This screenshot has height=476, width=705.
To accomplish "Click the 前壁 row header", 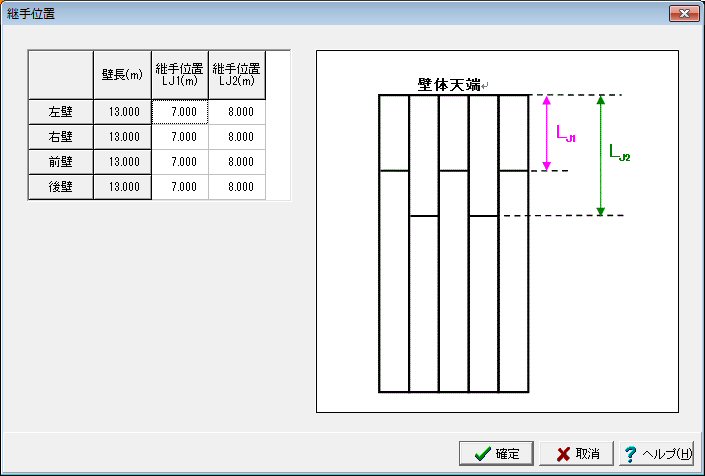I will click(x=61, y=162).
